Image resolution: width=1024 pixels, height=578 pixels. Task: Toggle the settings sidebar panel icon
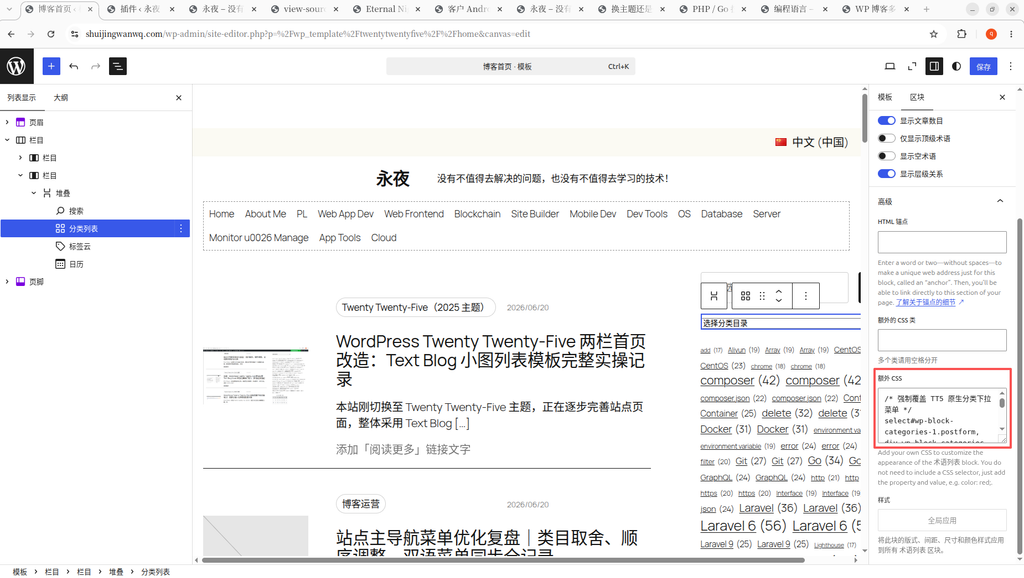(934, 66)
